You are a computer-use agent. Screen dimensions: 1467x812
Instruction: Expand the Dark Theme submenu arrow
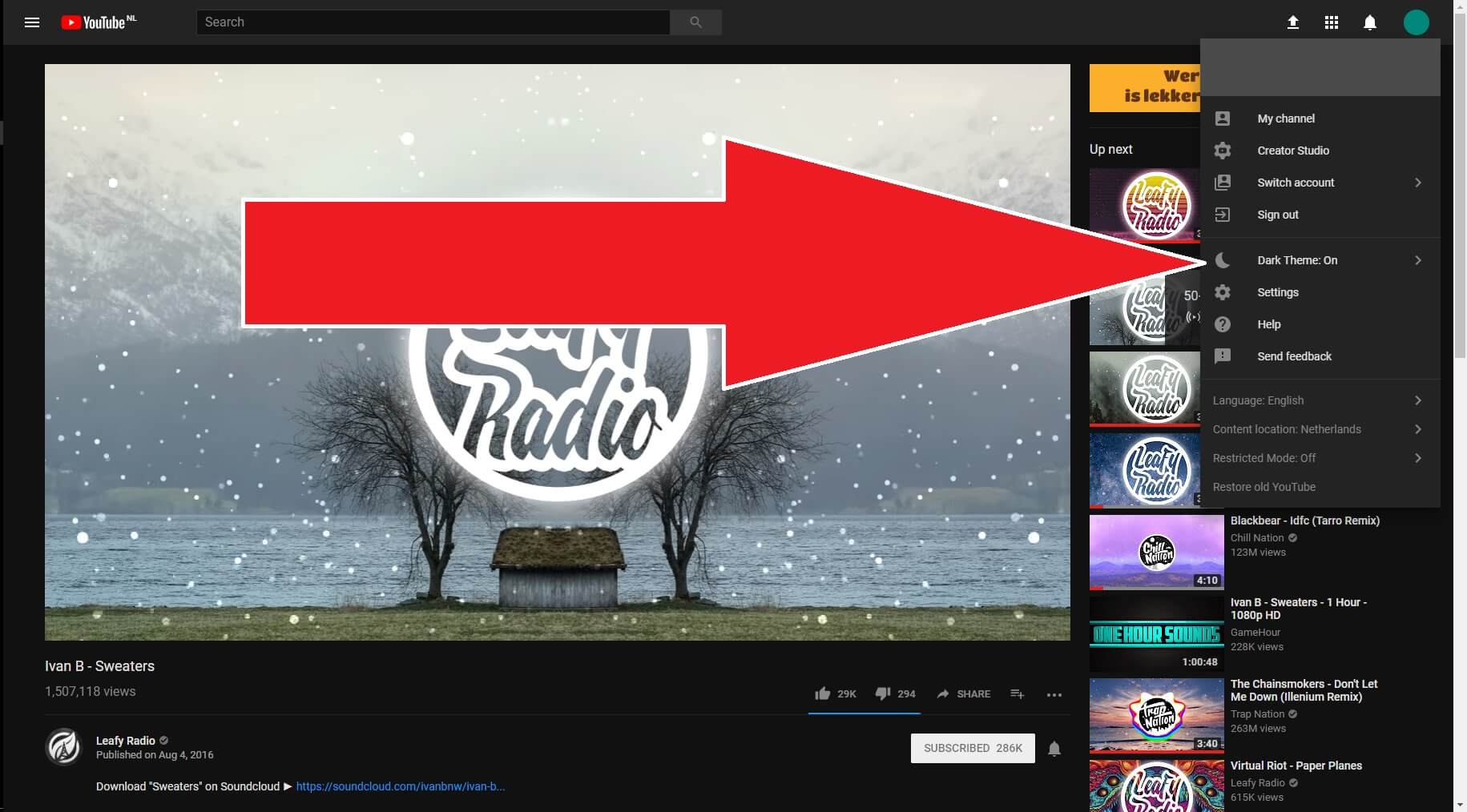[1418, 260]
